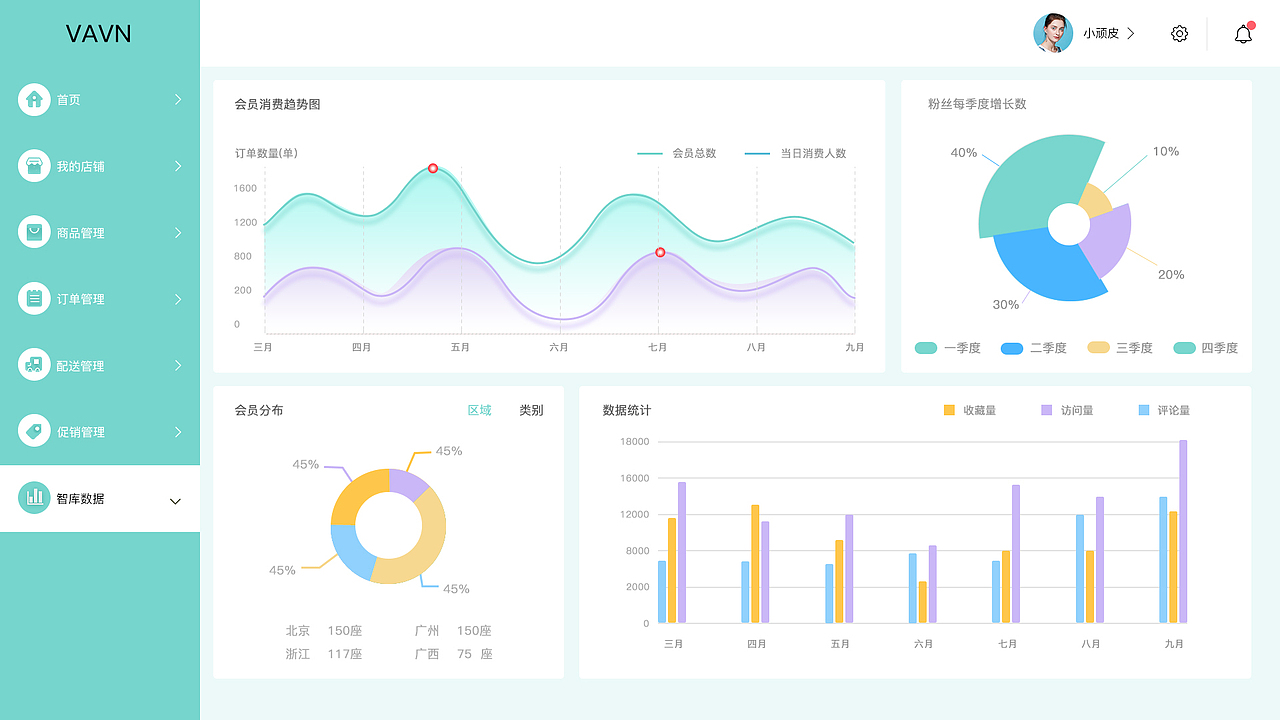Toggle the 一季度 legend item
1280x720 pixels.
(947, 348)
